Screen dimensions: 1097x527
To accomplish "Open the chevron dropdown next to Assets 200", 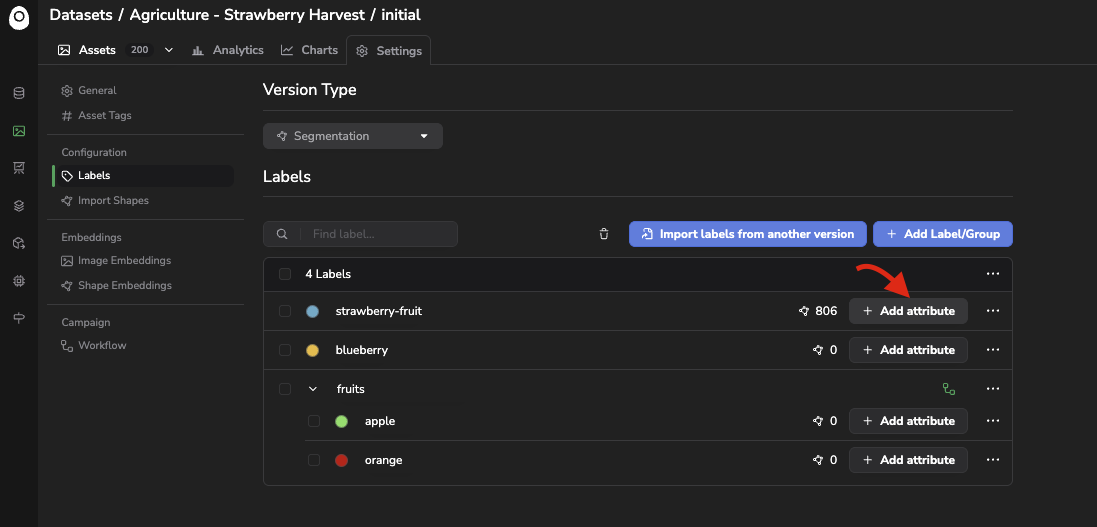I will 169,50.
